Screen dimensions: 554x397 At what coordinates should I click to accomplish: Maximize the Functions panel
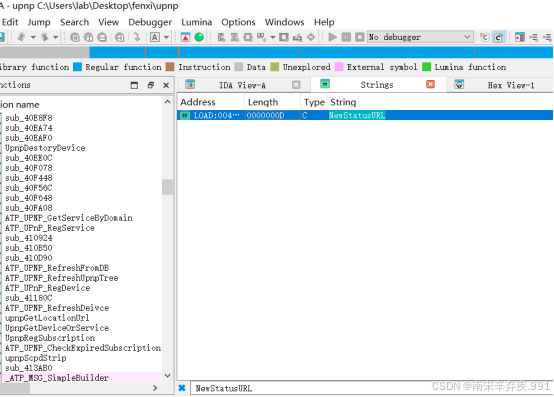coord(134,85)
